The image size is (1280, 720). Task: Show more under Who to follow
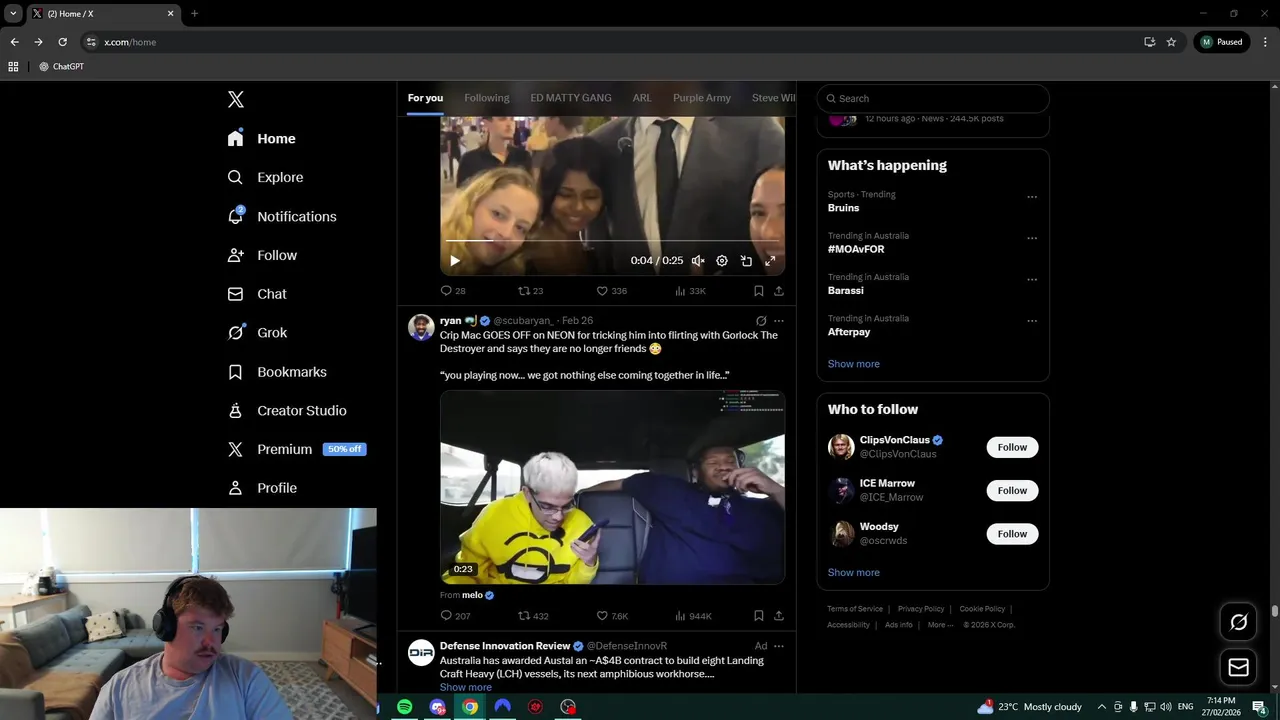854,573
